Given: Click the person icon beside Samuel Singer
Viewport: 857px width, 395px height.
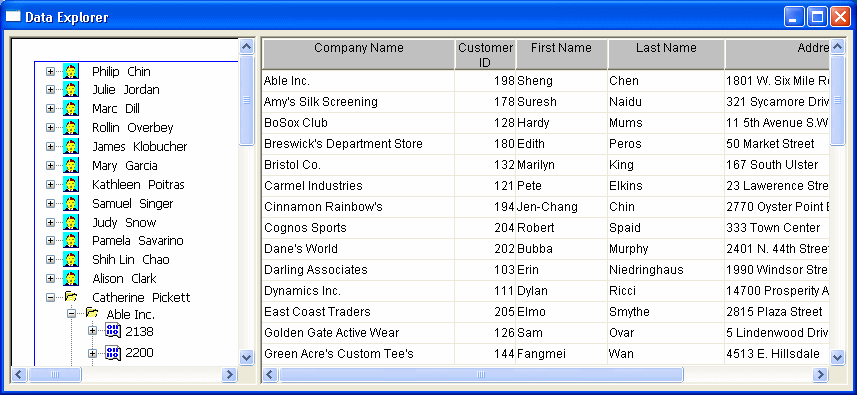Looking at the screenshot, I should pyautogui.click(x=71, y=203).
